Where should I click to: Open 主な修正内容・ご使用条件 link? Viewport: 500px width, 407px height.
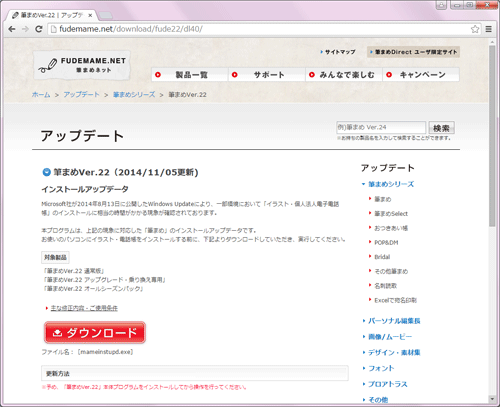[84, 308]
